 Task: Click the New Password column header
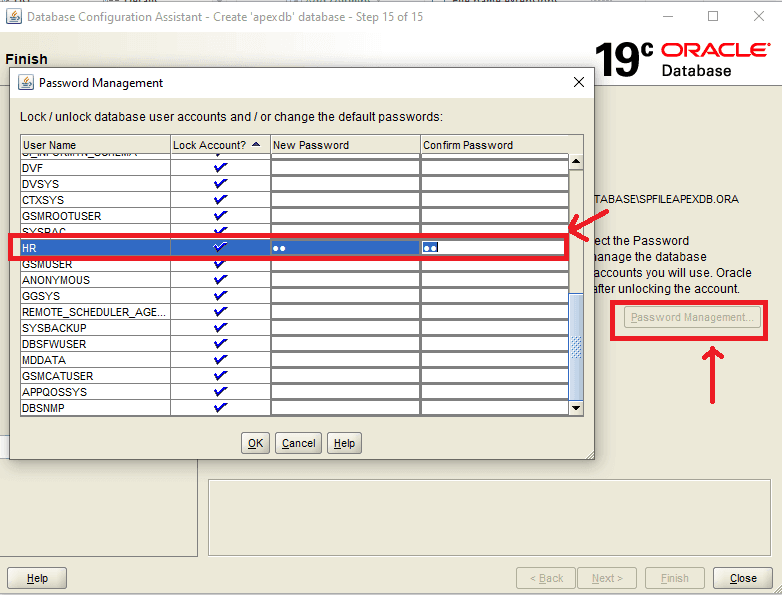pos(345,145)
